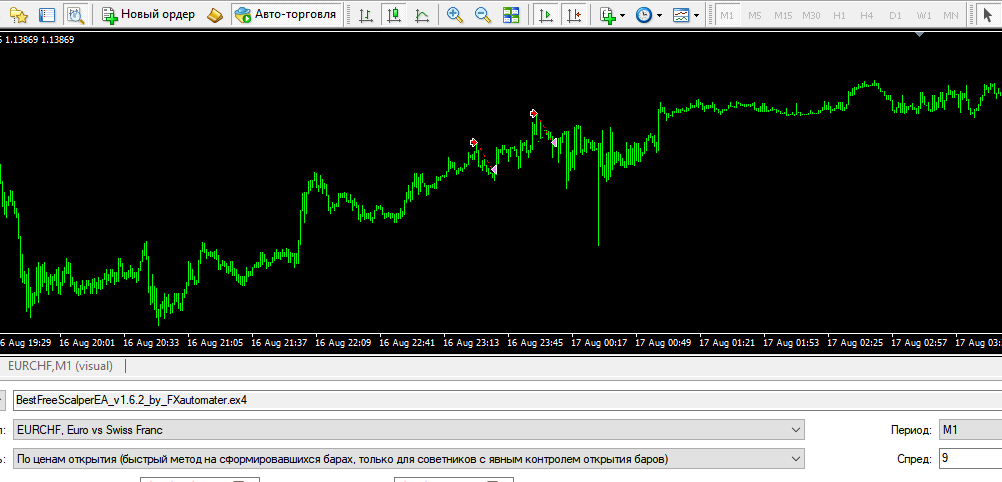Toggle the Terminal panel icon
Image resolution: width=1002 pixels, height=482 pixels.
(x=47, y=15)
